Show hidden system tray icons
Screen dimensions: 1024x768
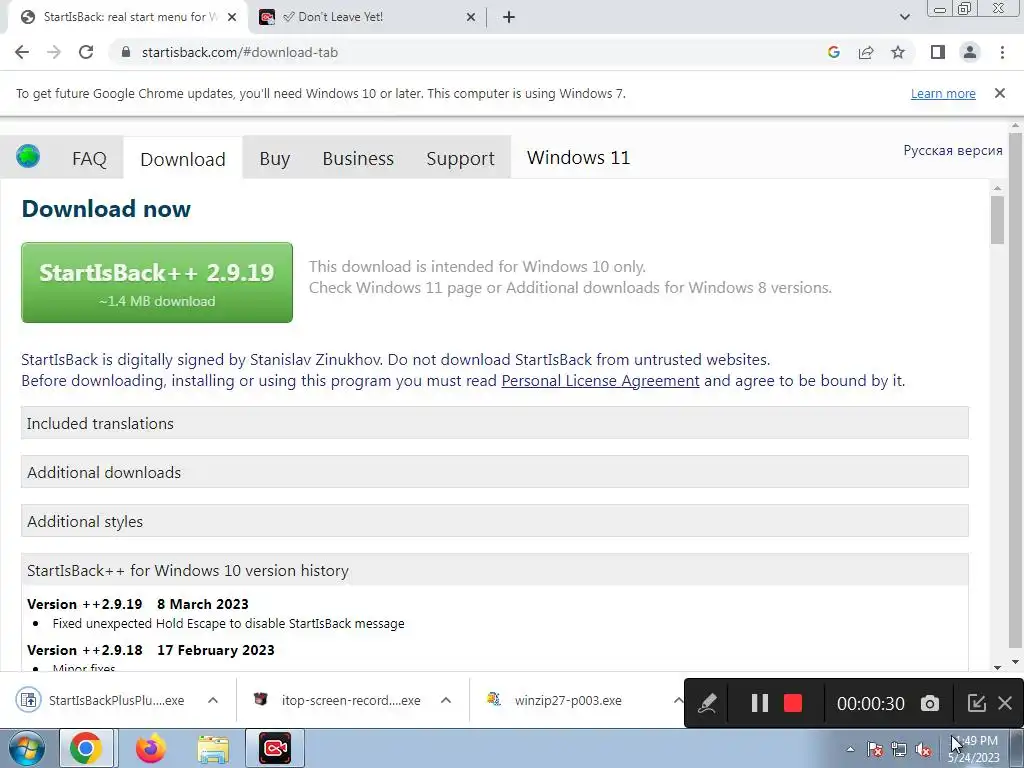(850, 749)
